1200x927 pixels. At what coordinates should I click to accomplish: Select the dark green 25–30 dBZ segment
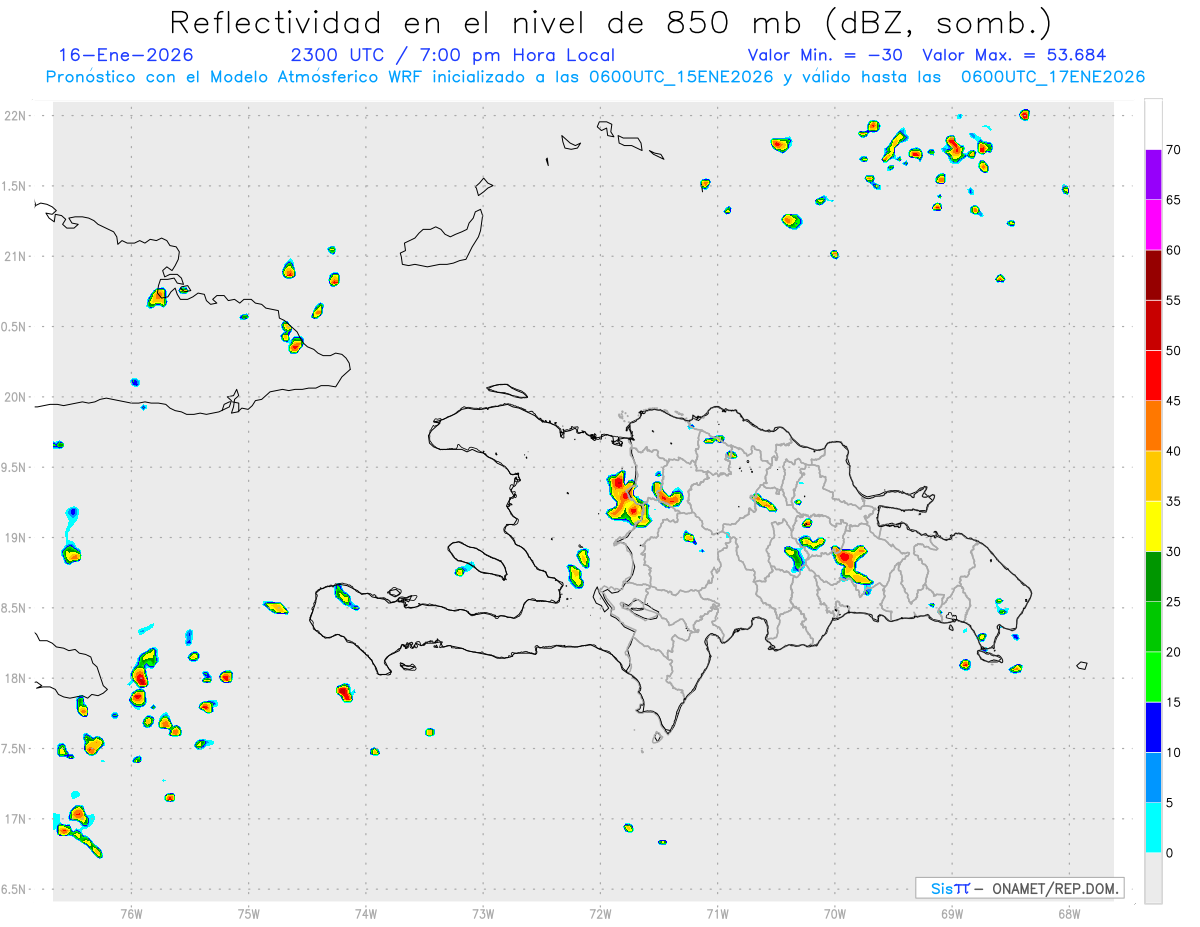tap(1153, 576)
